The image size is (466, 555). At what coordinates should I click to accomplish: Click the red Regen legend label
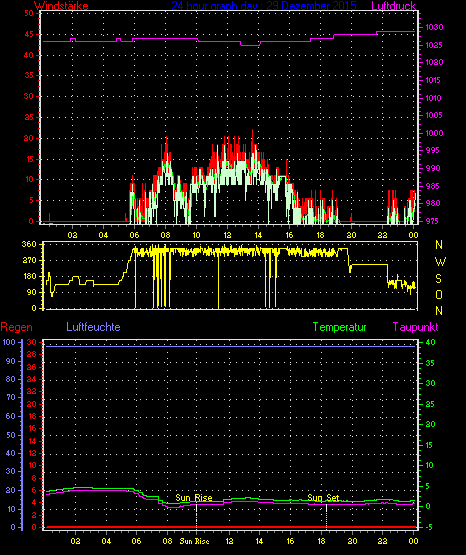[16, 327]
